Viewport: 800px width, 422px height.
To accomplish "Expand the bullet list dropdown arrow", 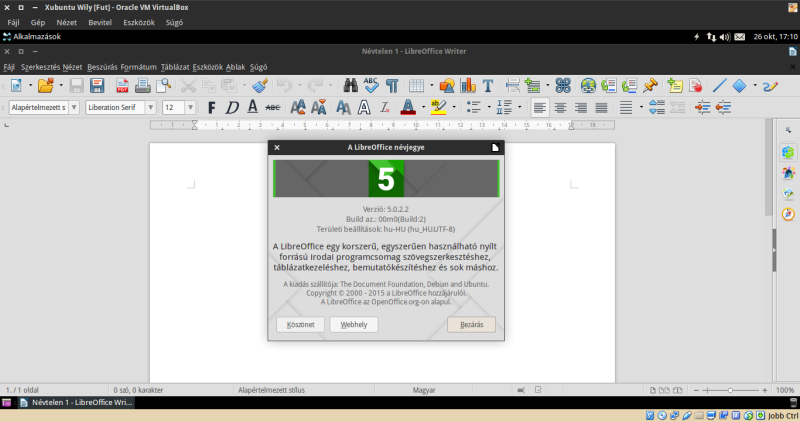I will coord(489,107).
